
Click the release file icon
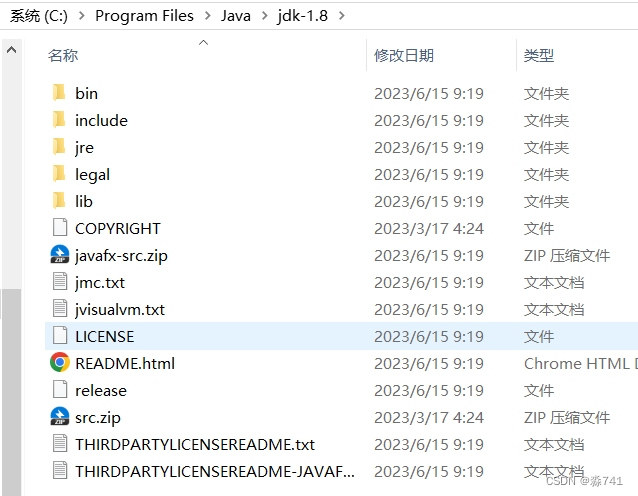(x=60, y=390)
